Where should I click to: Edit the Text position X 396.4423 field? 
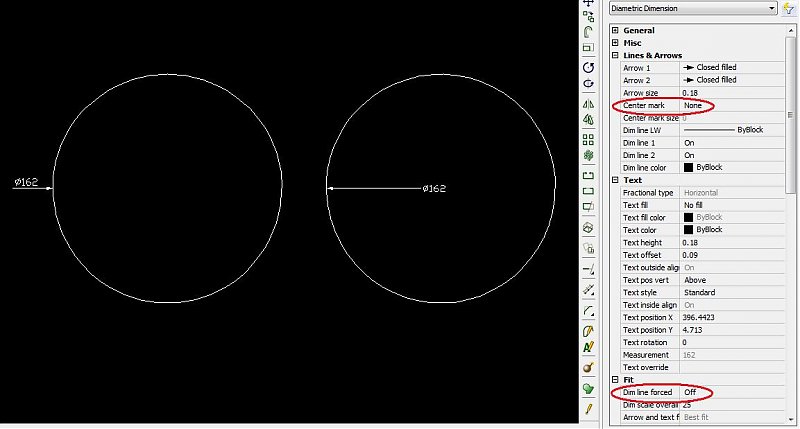pyautogui.click(x=733, y=317)
